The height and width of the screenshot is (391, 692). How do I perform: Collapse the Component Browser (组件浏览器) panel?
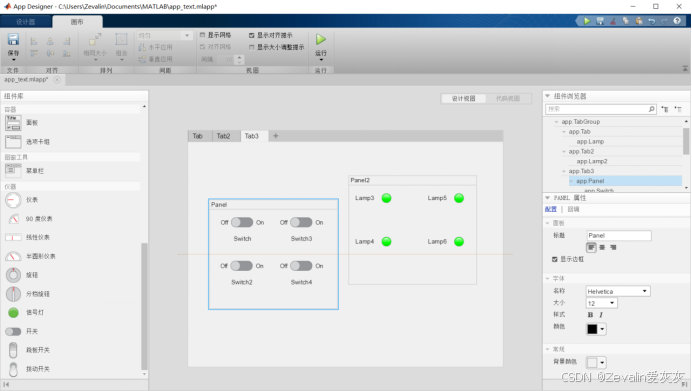click(548, 96)
